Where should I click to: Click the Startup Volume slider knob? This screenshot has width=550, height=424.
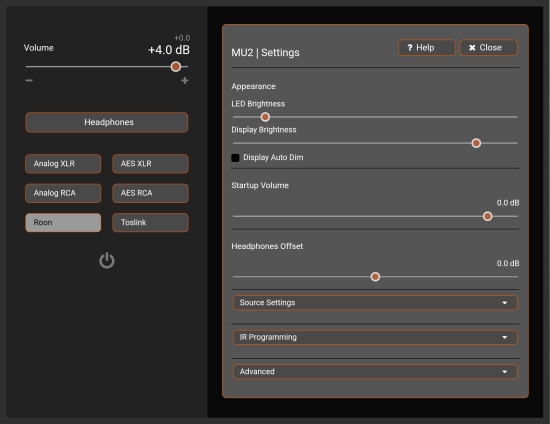coord(487,216)
